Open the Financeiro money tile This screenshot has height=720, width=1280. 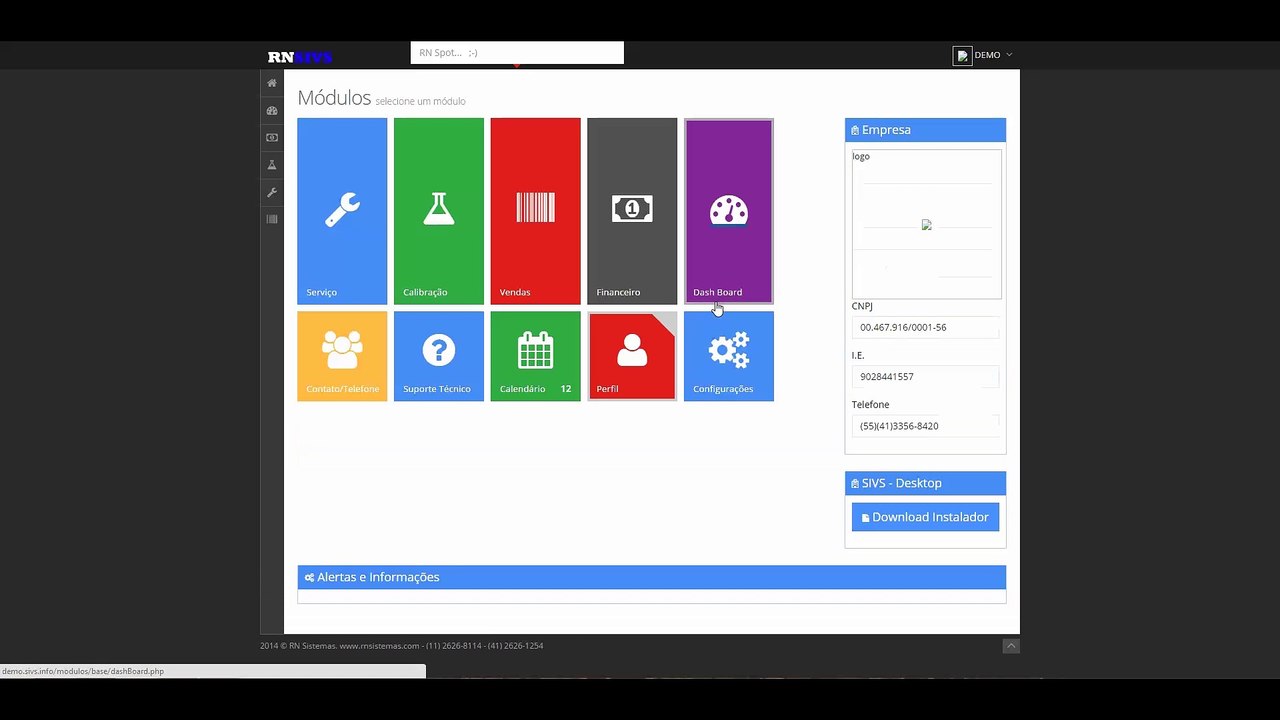pyautogui.click(x=632, y=211)
